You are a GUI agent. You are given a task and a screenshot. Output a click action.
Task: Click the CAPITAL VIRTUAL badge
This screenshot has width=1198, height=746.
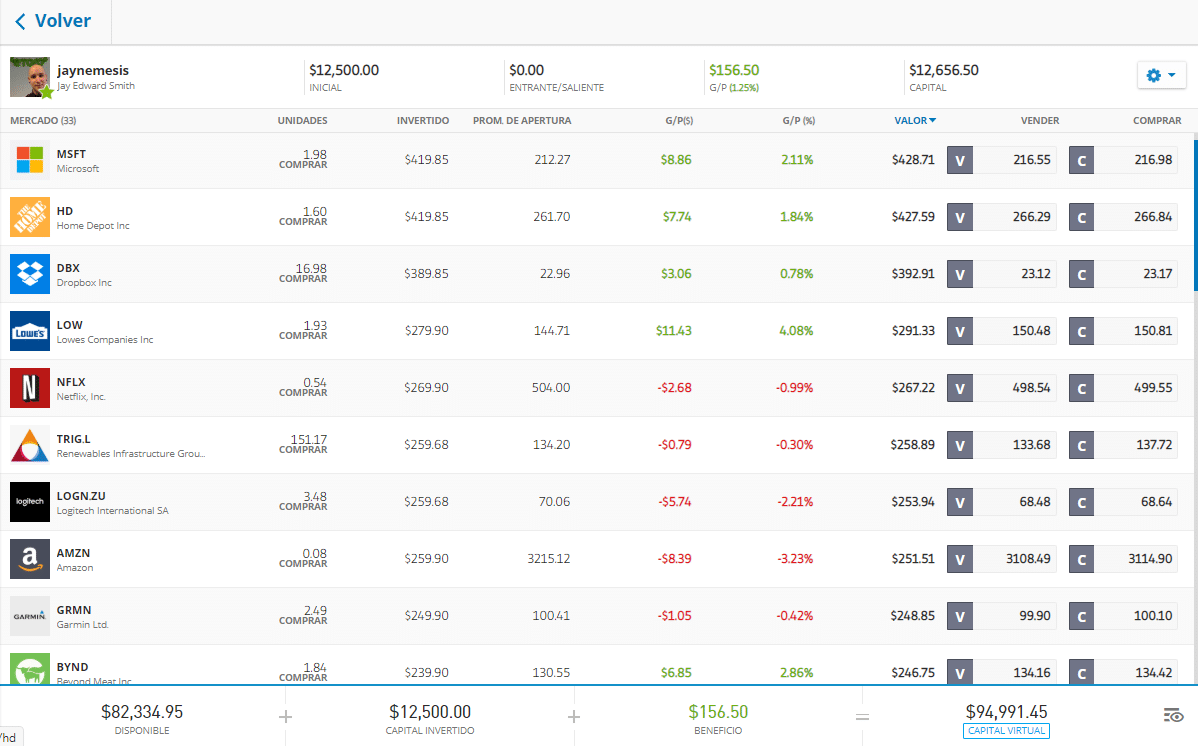coord(1006,731)
